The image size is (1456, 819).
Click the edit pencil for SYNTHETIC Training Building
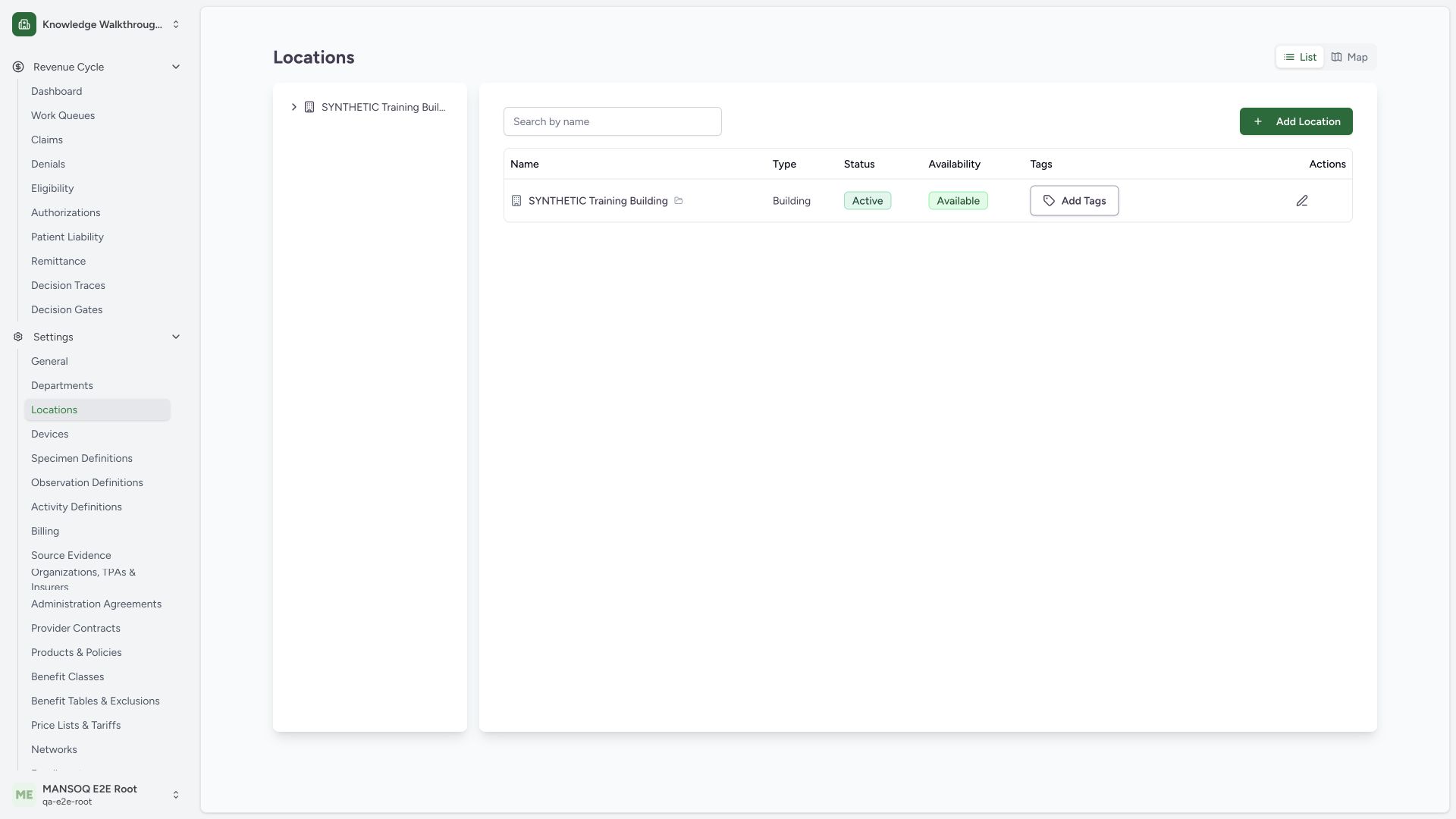1301,201
